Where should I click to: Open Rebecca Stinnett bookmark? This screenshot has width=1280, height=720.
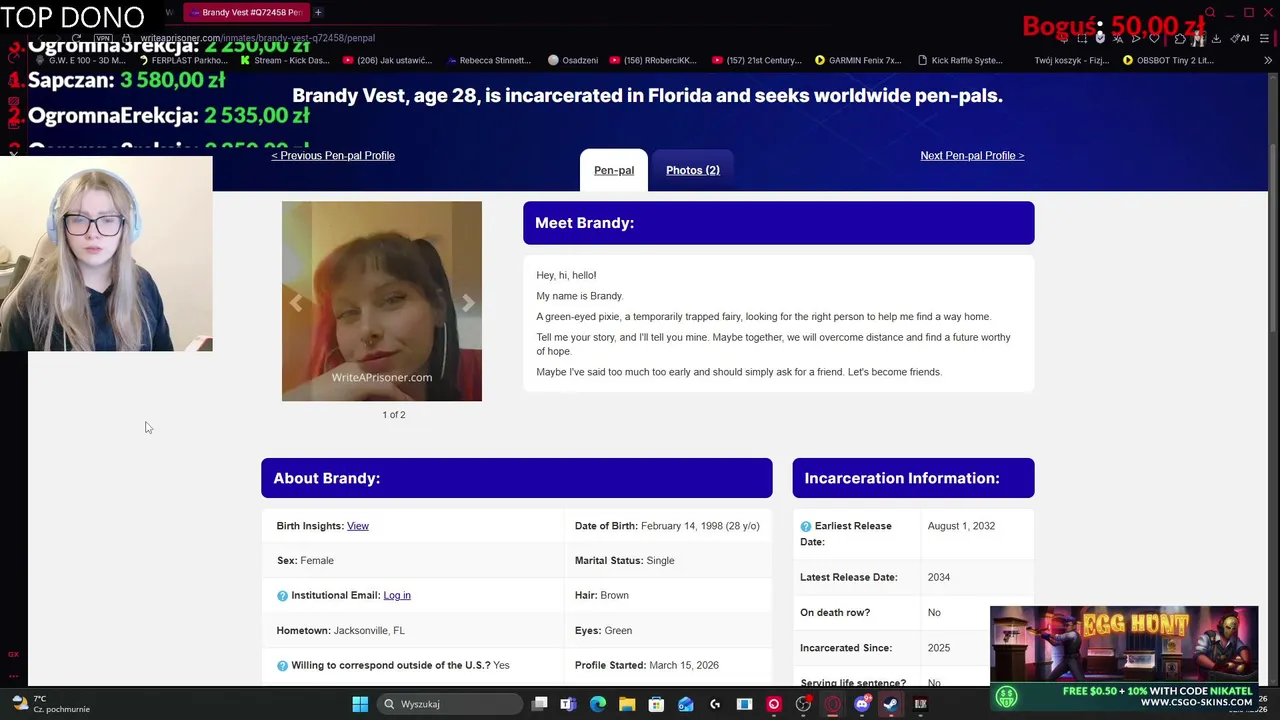pyautogui.click(x=488, y=60)
